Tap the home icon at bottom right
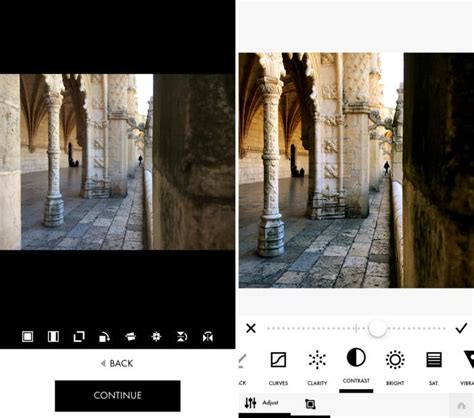Screen dimensions: 474x418 [461, 406]
